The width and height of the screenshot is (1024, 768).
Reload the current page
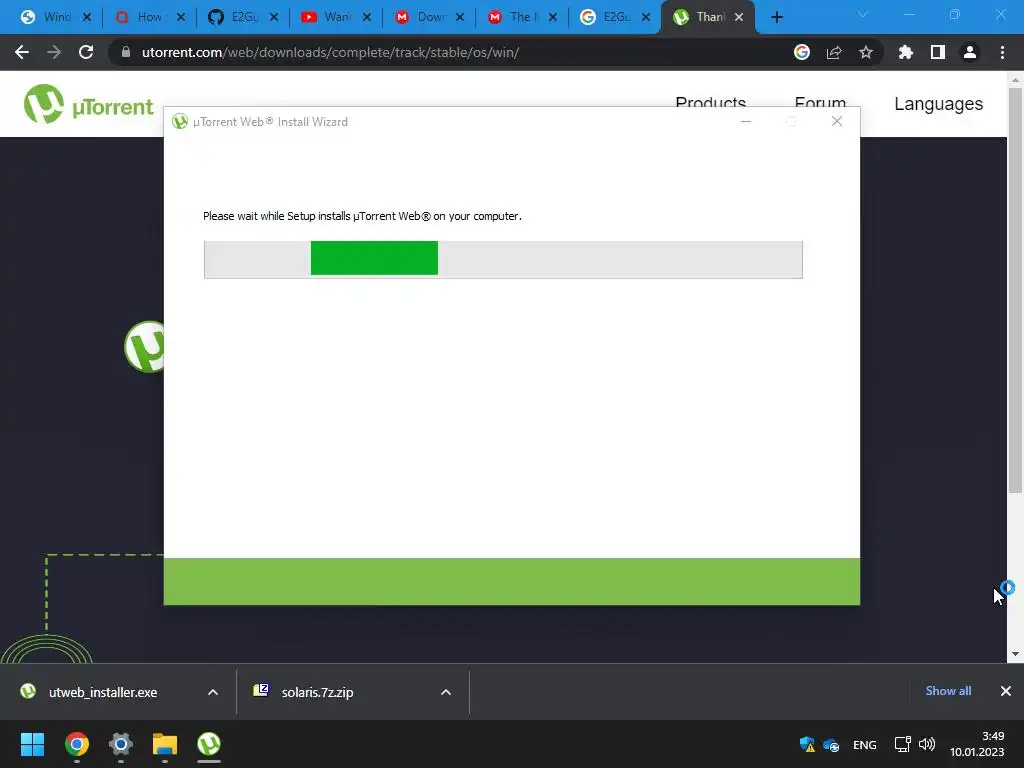[x=86, y=52]
